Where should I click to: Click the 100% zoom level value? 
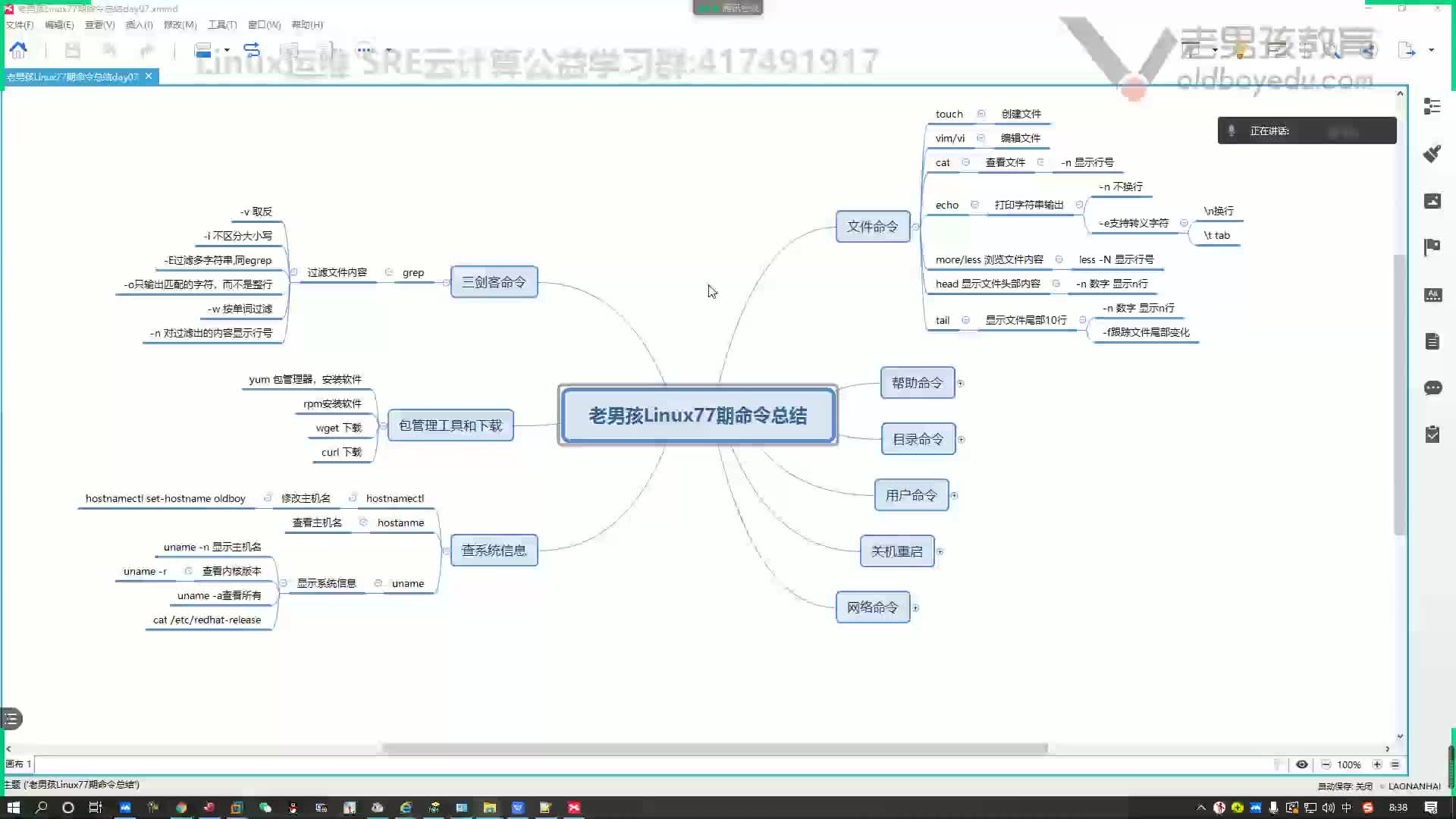point(1348,764)
